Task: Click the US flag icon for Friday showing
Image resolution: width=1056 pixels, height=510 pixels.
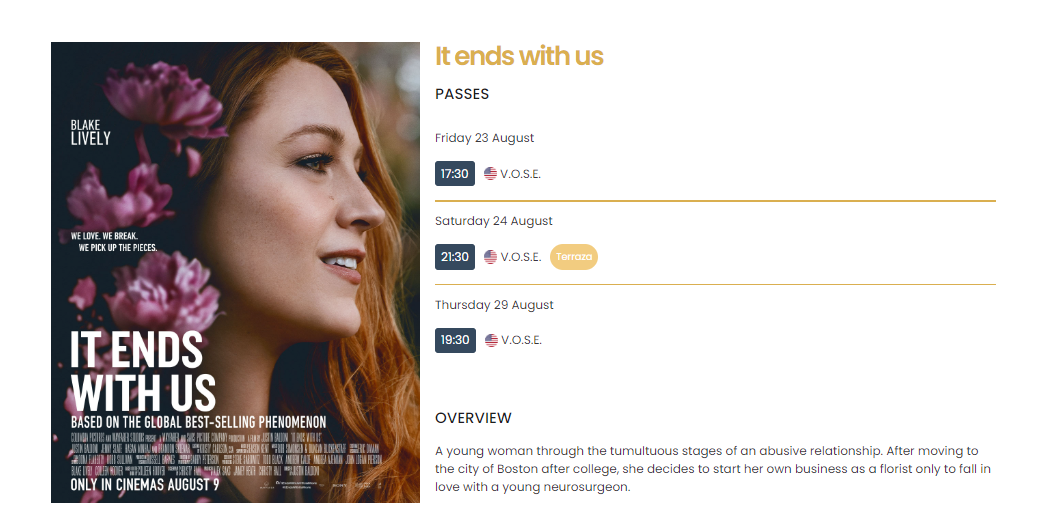Action: tap(490, 174)
